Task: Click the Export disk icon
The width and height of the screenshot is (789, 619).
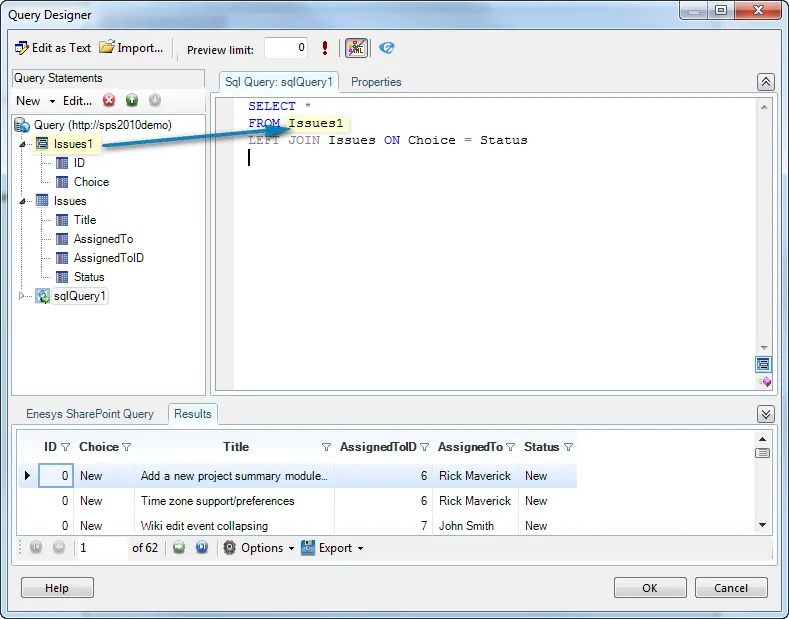Action: (x=309, y=548)
